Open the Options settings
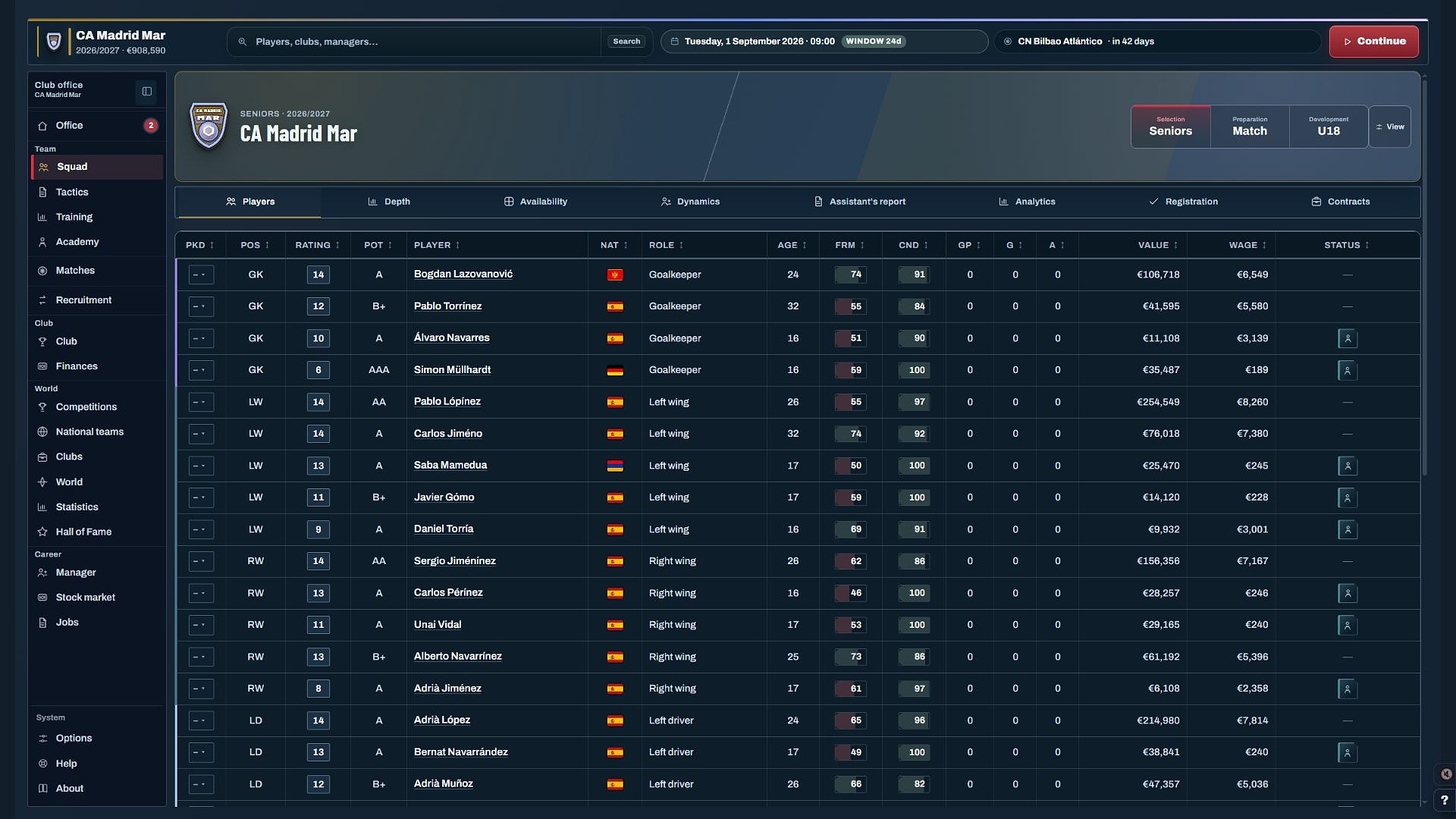Viewport: 1456px width, 819px height. tap(97, 739)
